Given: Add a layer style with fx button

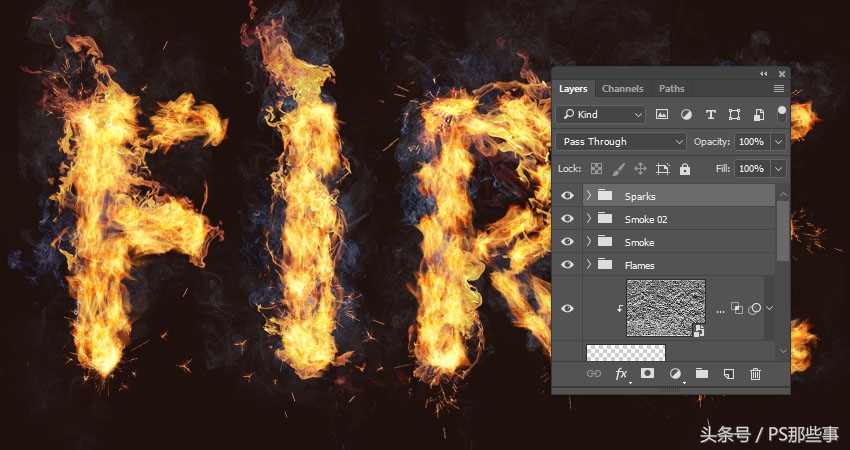Looking at the screenshot, I should pos(621,374).
